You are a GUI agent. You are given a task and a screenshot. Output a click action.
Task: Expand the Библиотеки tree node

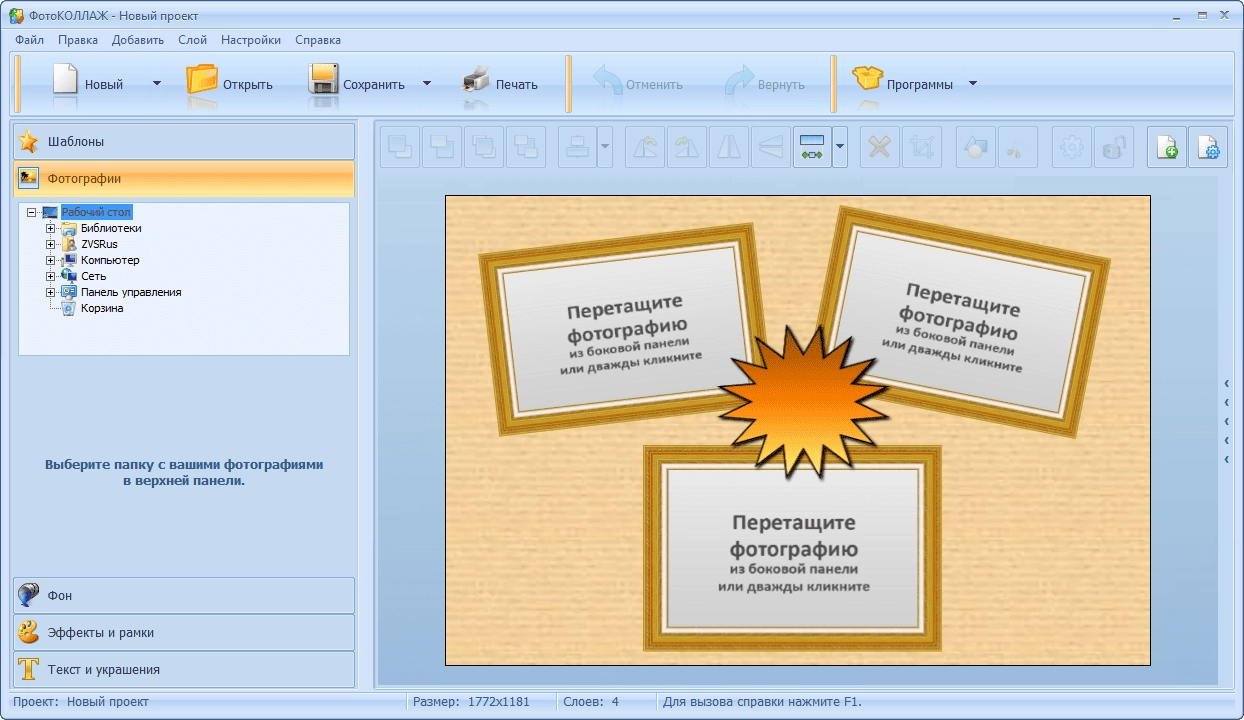pos(50,228)
